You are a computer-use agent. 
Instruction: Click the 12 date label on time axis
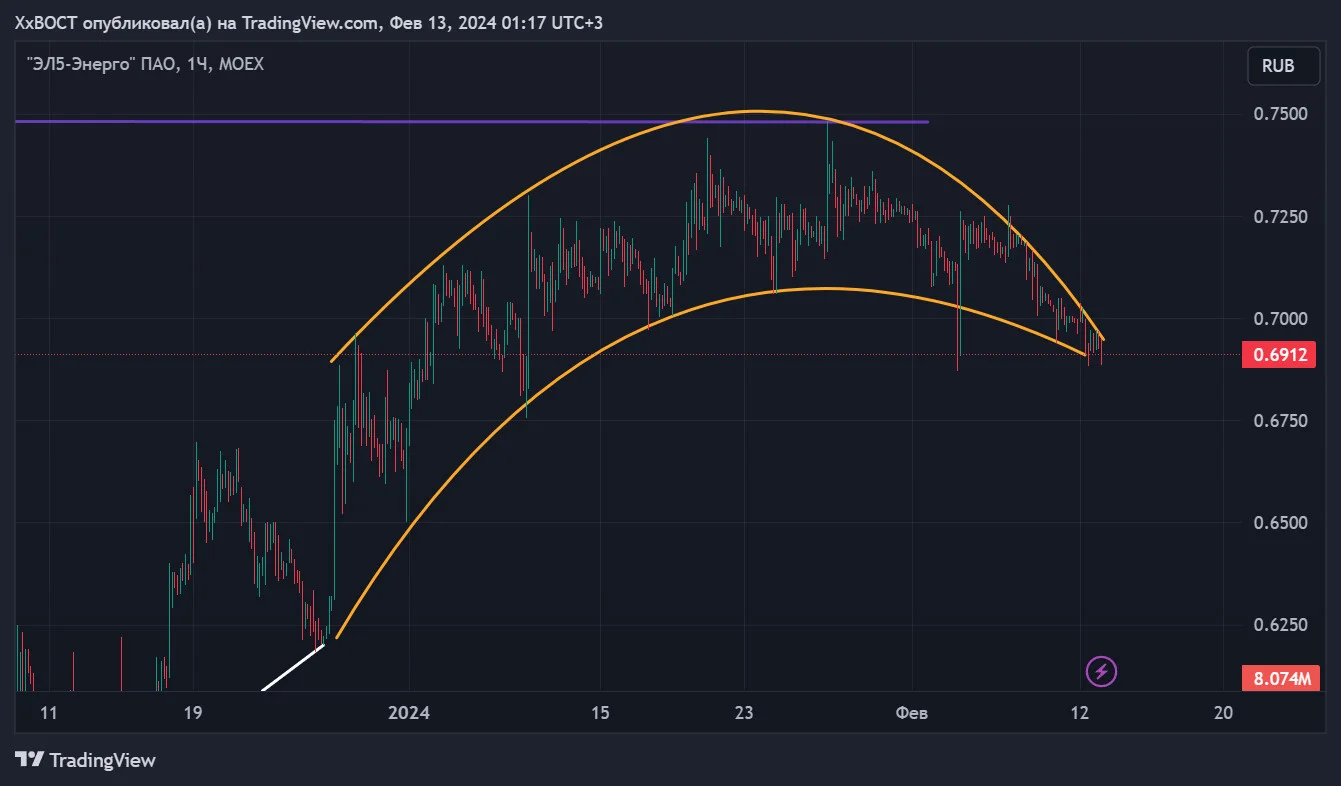(x=1079, y=713)
